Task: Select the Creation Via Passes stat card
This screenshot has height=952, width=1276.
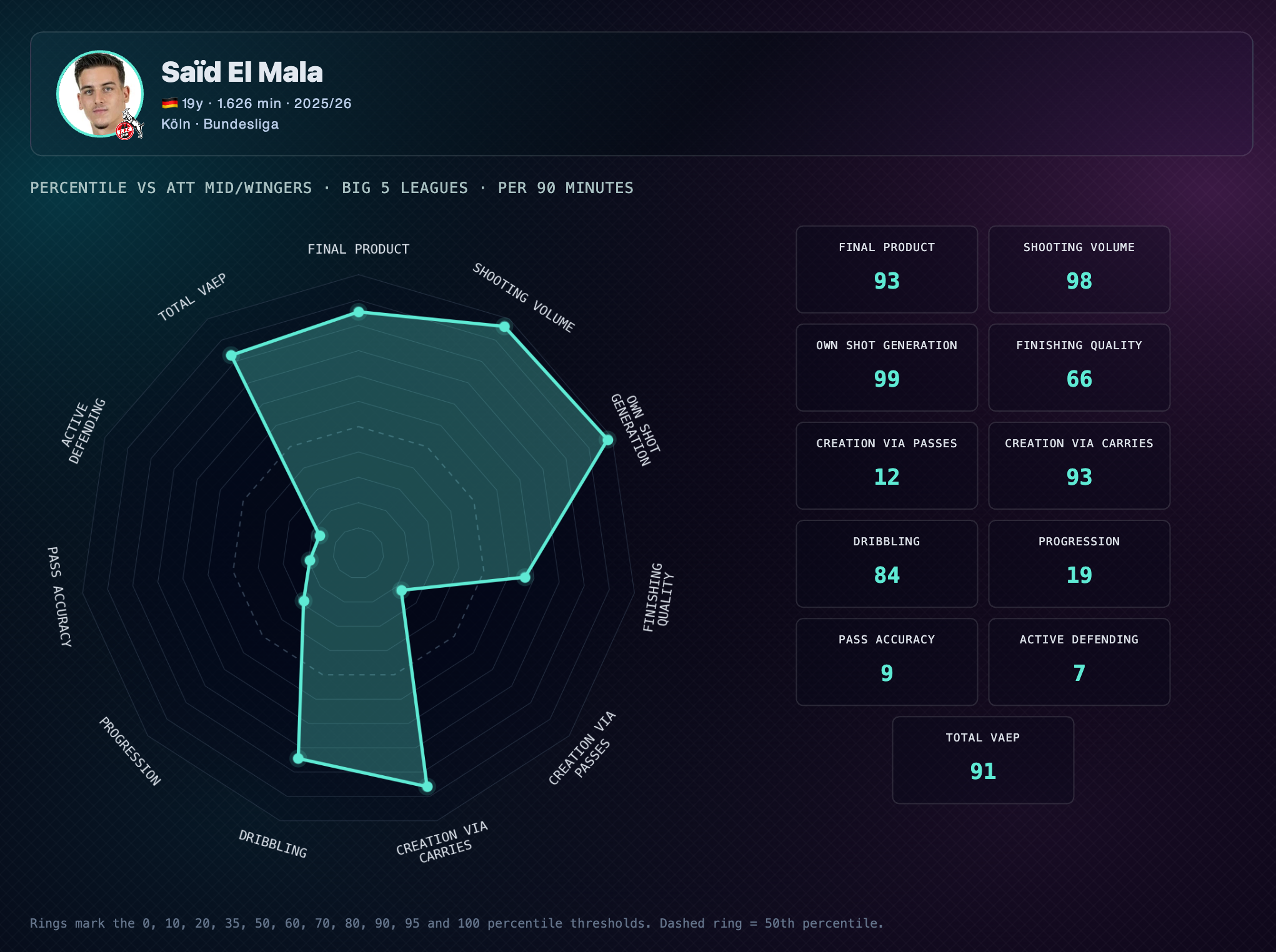Action: (x=886, y=465)
